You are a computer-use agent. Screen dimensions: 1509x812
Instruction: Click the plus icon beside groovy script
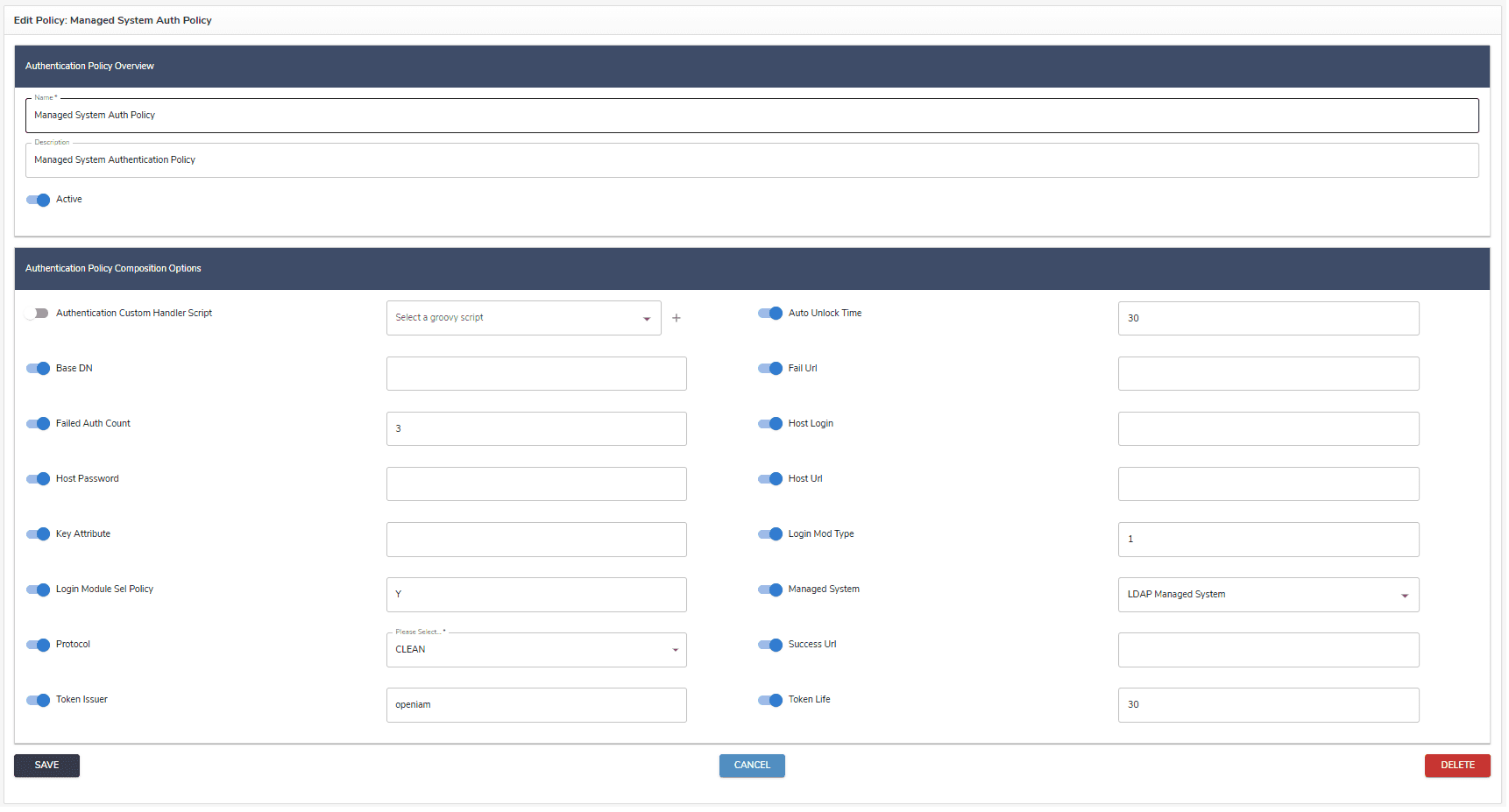pos(676,318)
